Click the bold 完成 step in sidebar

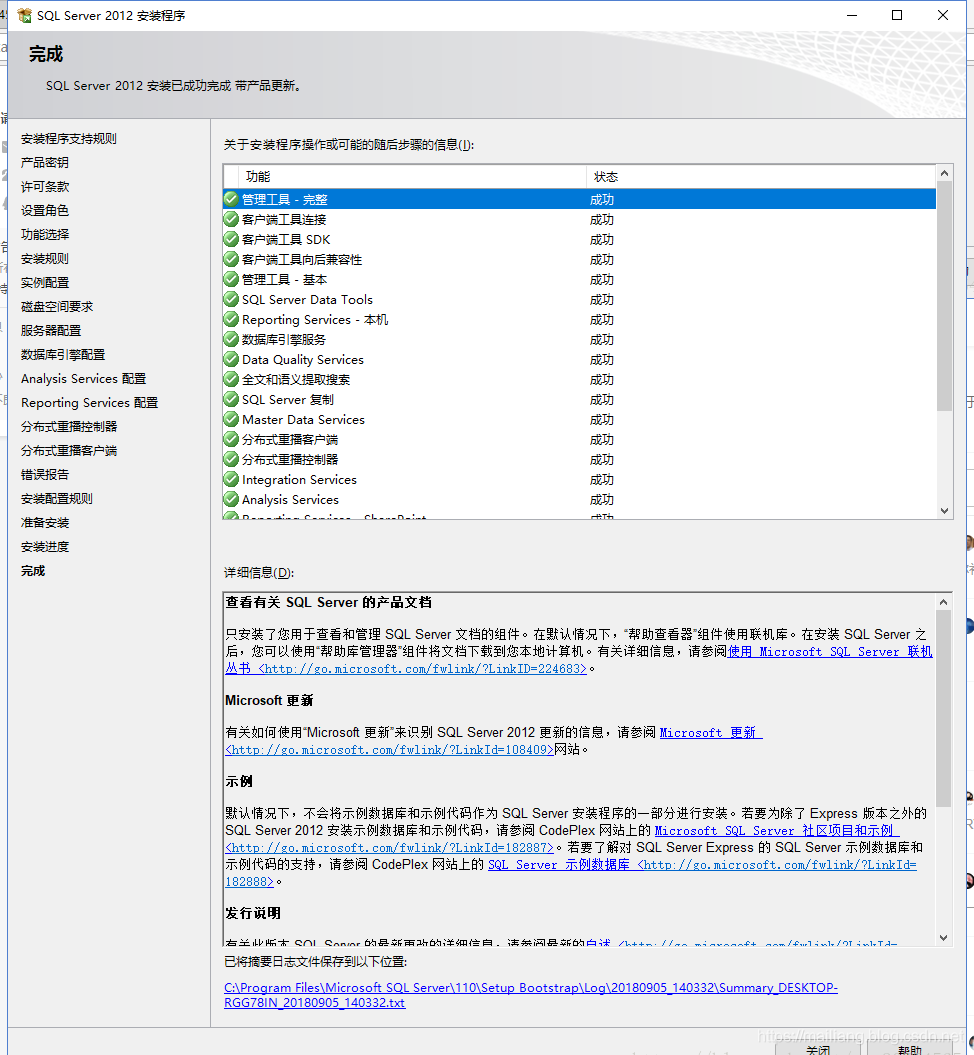[x=33, y=571]
